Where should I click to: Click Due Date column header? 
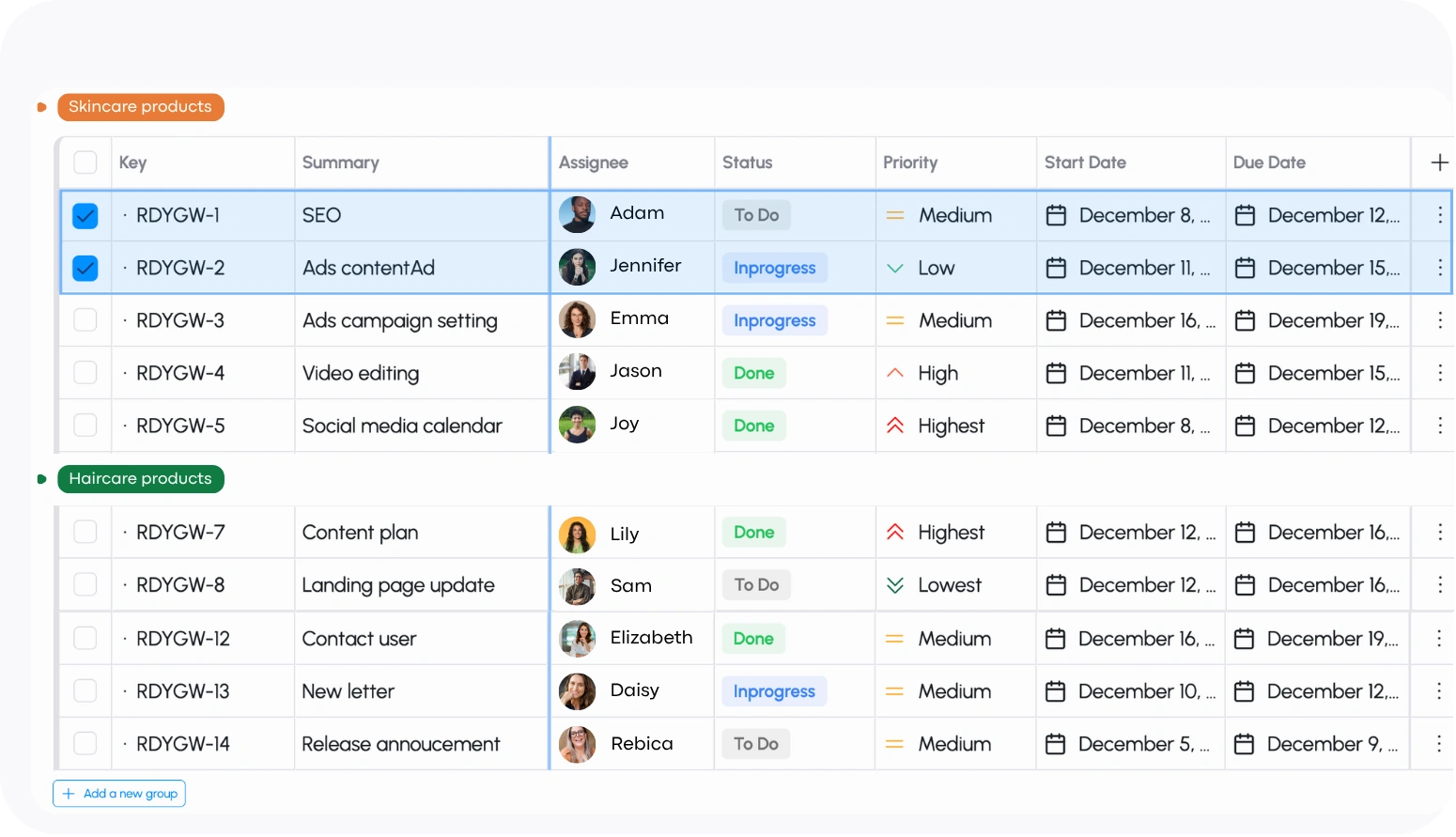(1269, 163)
